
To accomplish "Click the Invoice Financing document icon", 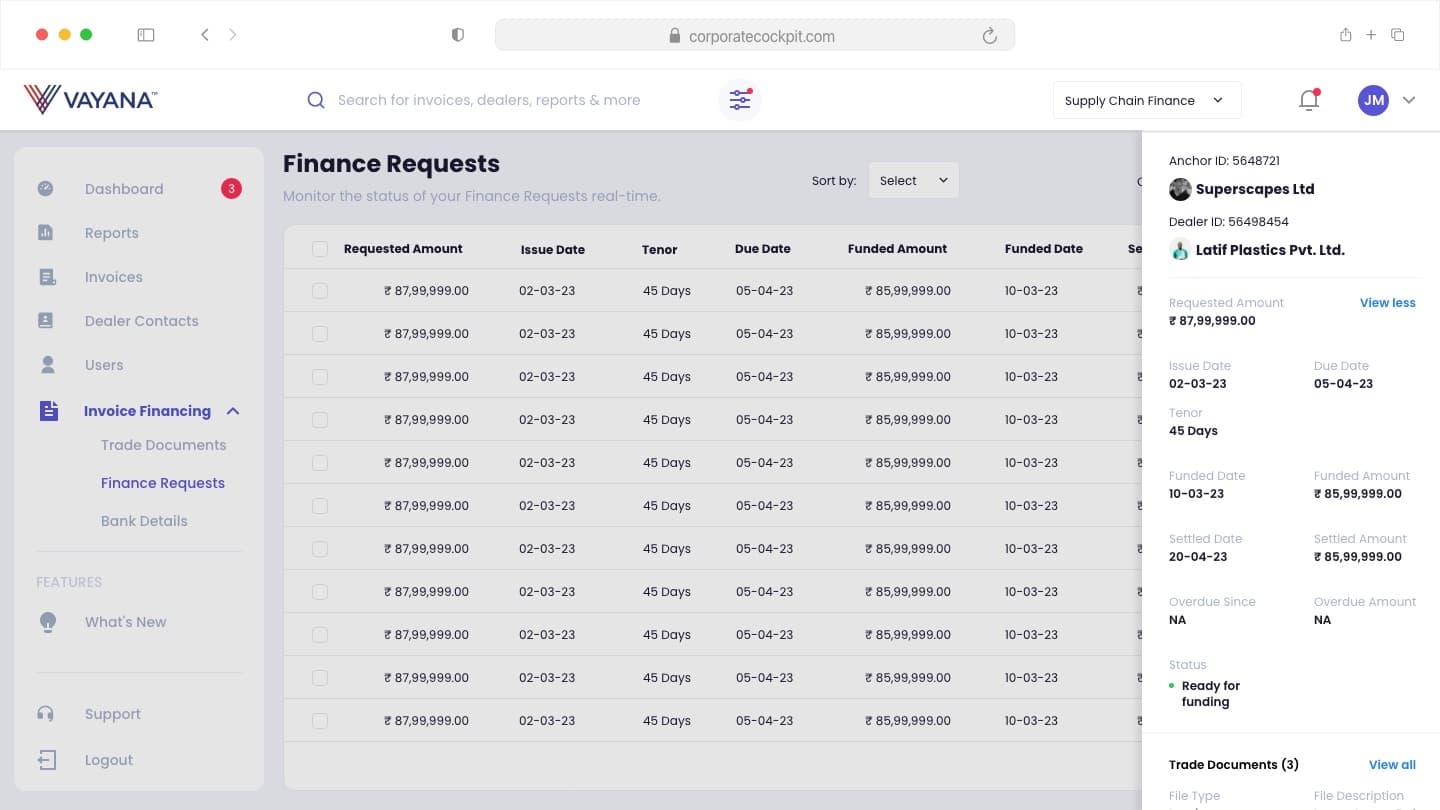I will [x=48, y=411].
